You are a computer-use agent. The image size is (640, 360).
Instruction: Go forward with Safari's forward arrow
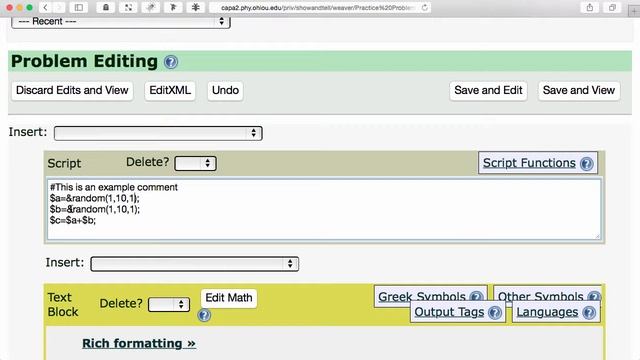[58, 7]
